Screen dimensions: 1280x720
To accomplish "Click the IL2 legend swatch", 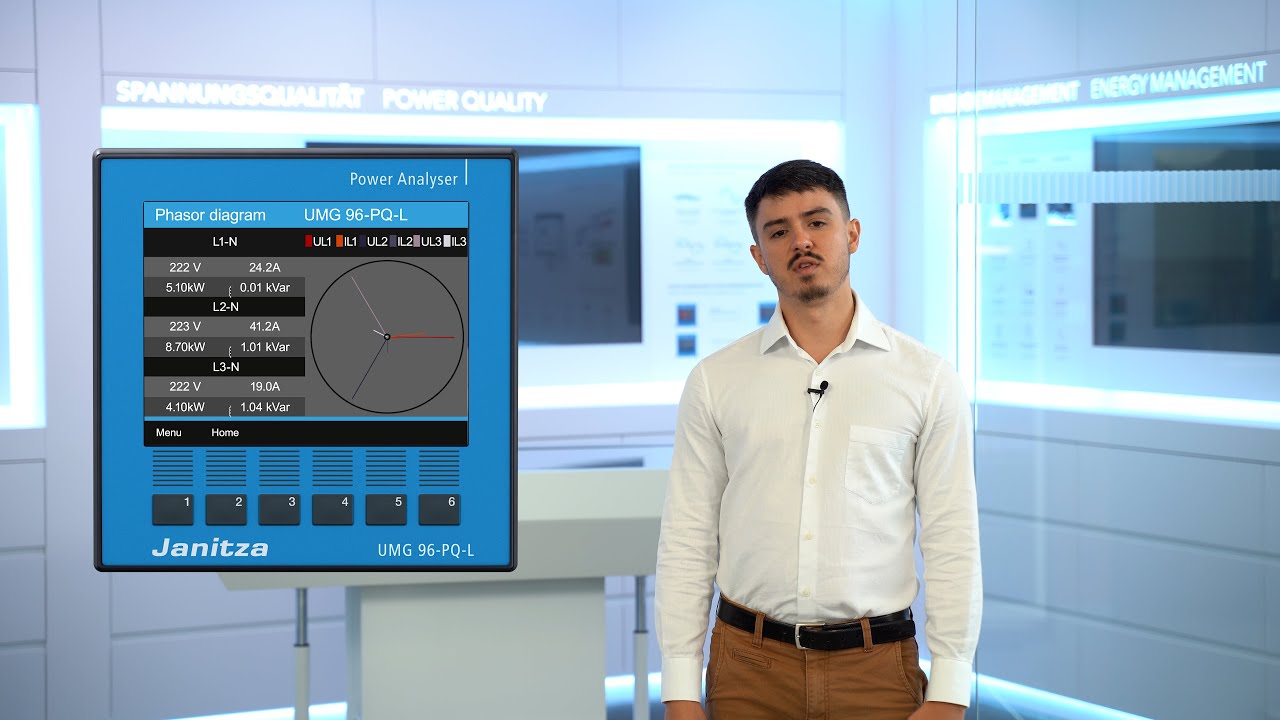I will tap(394, 241).
